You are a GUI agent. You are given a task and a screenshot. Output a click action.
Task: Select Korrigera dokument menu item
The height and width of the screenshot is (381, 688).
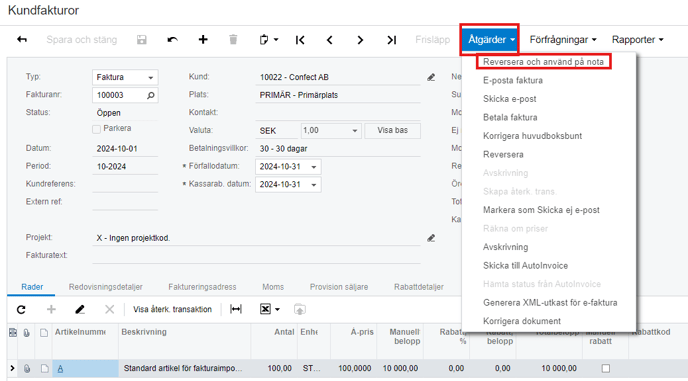click(x=522, y=321)
